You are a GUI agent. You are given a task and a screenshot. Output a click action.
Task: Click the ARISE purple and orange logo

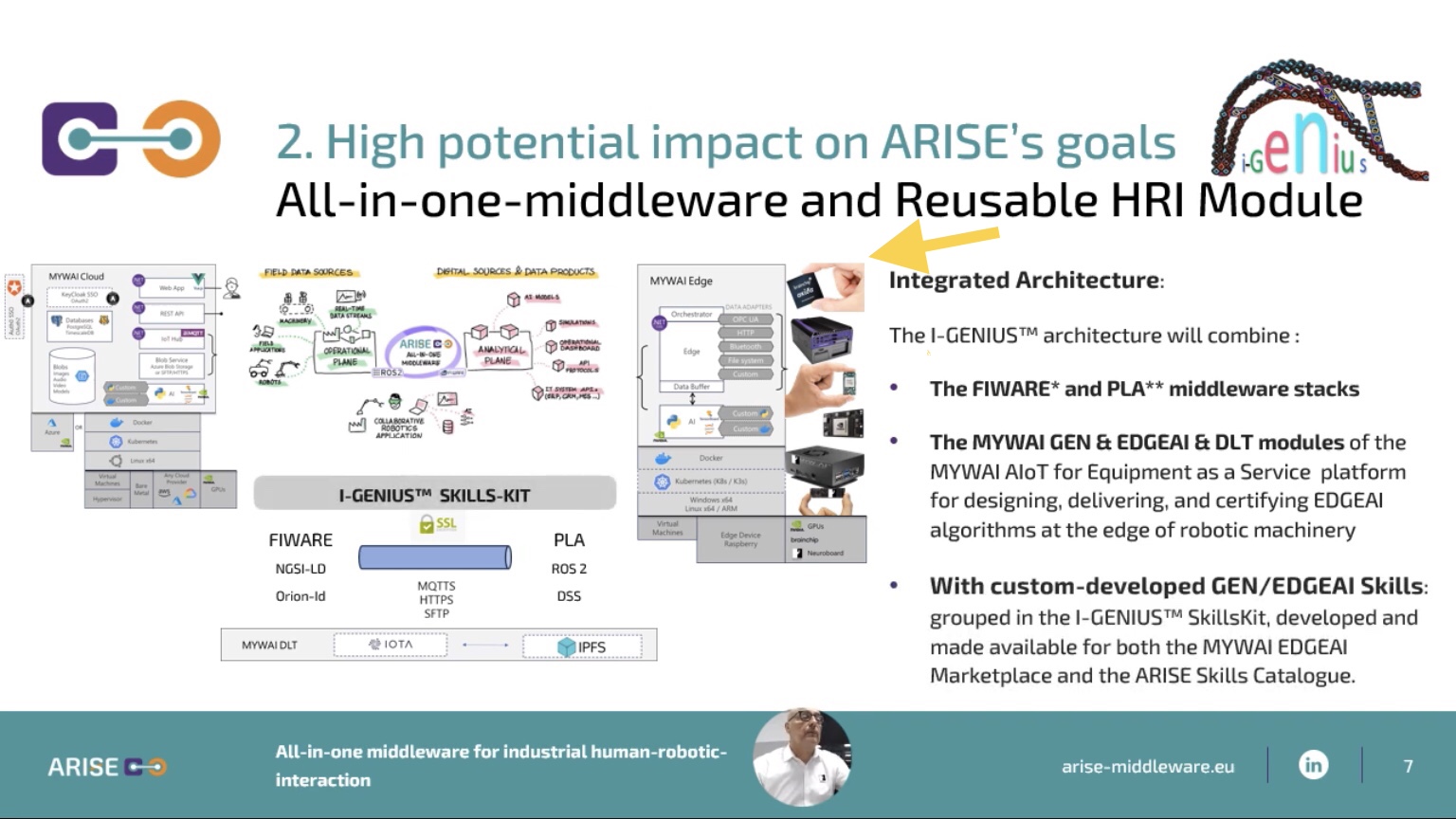[131, 139]
